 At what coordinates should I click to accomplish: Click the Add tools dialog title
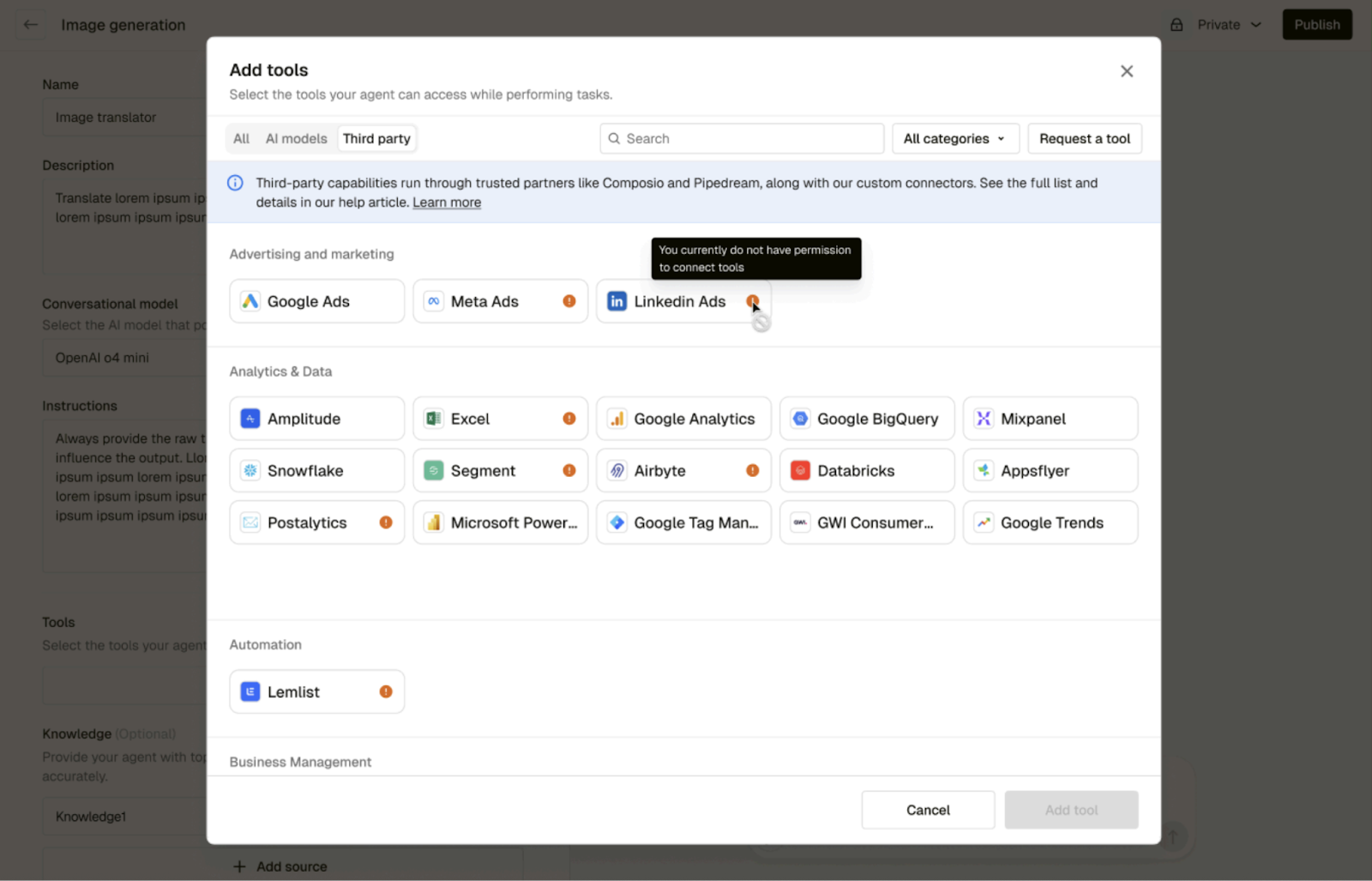[x=268, y=70]
